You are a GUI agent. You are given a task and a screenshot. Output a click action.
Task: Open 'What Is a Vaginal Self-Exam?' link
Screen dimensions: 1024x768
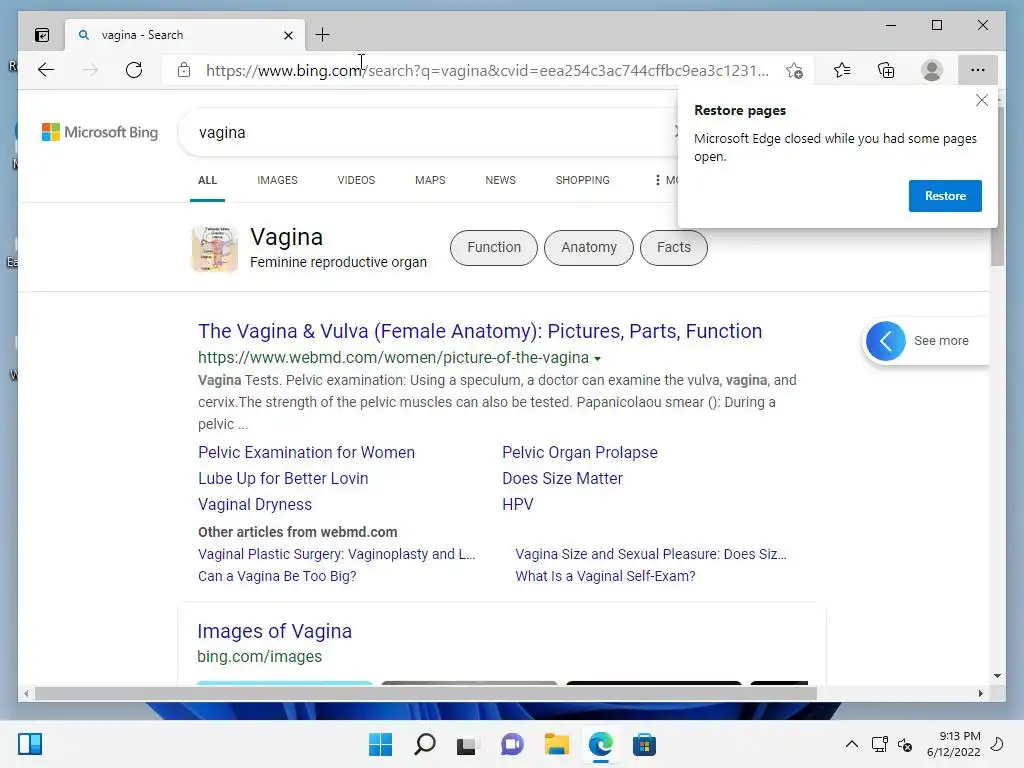605,577
